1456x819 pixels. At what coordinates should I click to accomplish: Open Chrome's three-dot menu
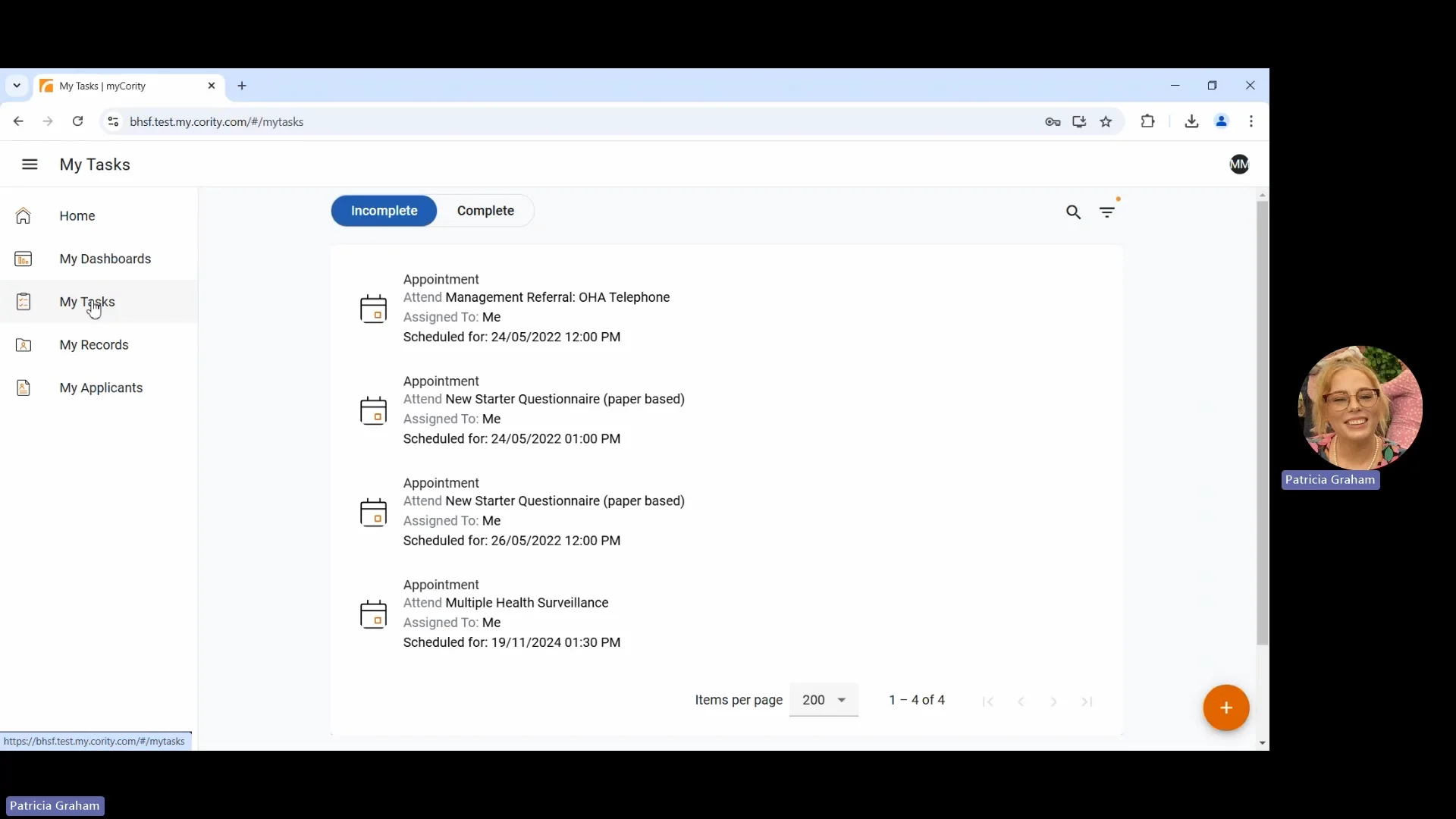click(x=1251, y=121)
